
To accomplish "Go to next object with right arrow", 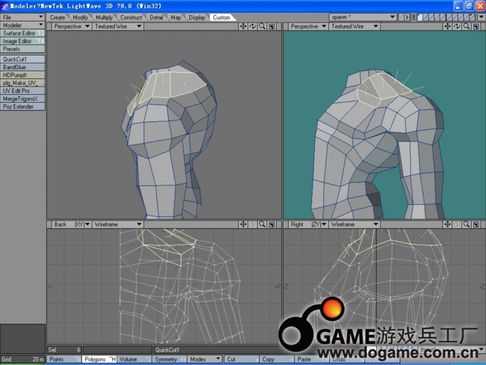I will tap(407, 17).
